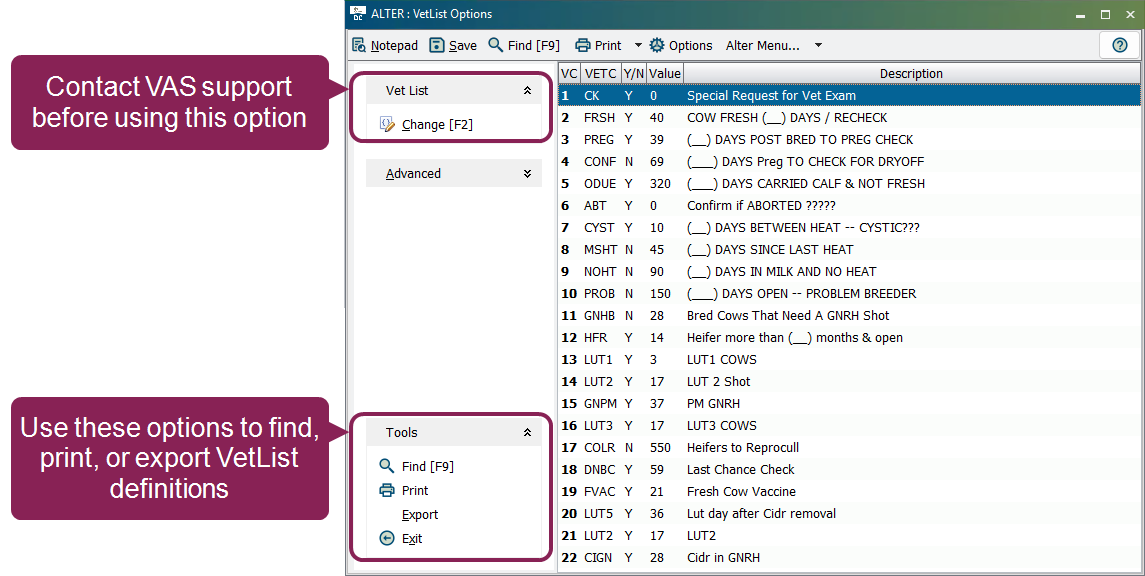1145x576 pixels.
Task: Expand the Advanced section
Action: 527,173
